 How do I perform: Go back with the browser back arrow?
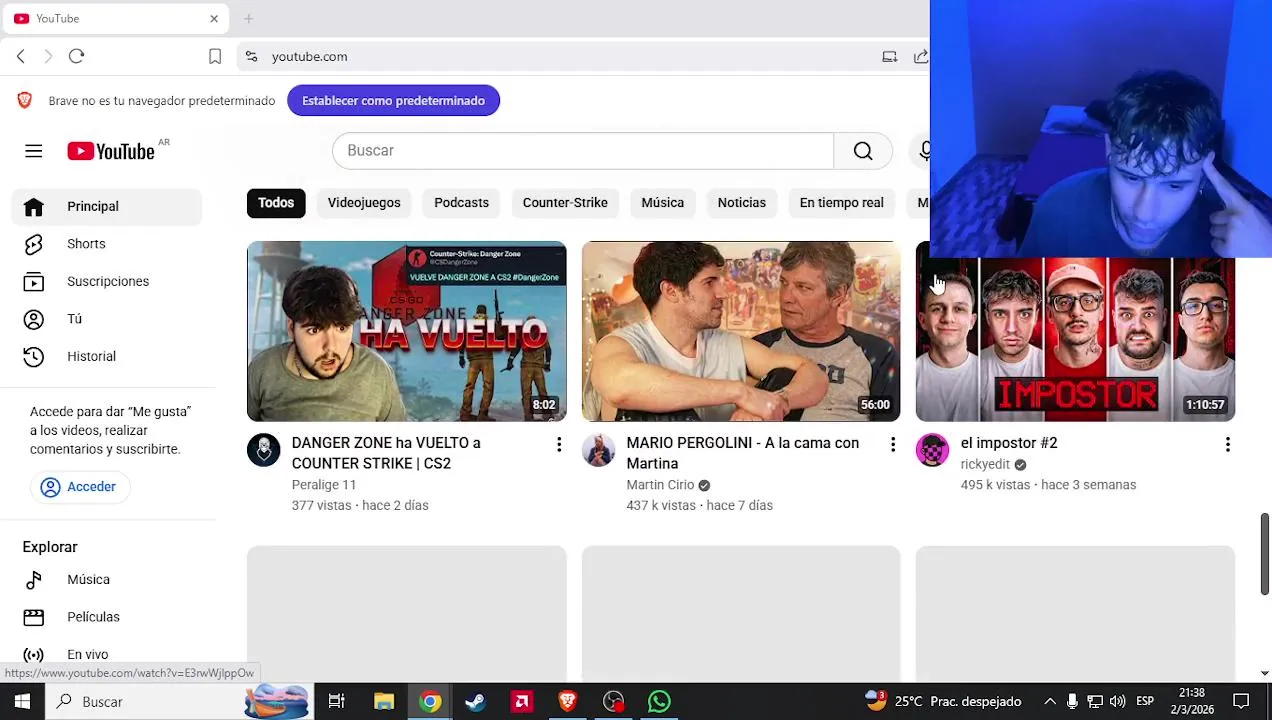tap(21, 57)
